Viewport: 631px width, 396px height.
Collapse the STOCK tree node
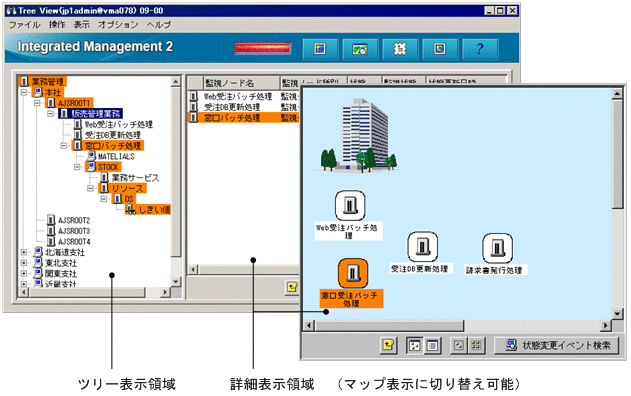(x=77, y=167)
